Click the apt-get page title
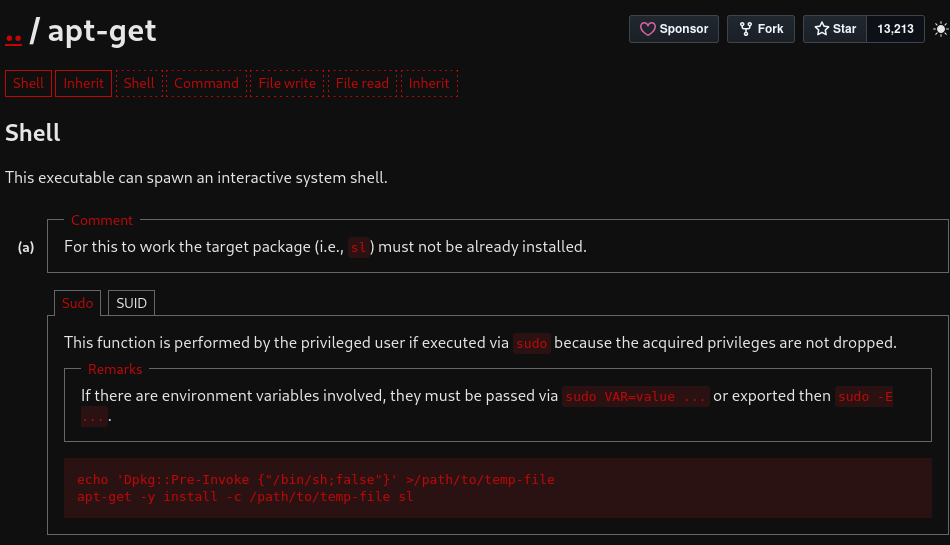The width and height of the screenshot is (950, 545). click(x=102, y=31)
